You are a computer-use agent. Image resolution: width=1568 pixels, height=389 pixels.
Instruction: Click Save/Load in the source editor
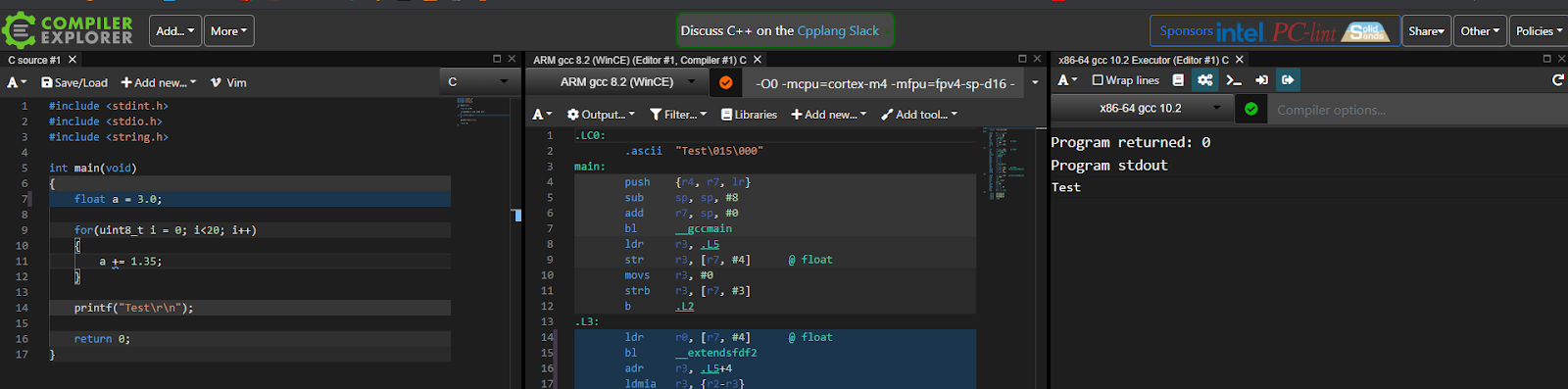click(74, 82)
